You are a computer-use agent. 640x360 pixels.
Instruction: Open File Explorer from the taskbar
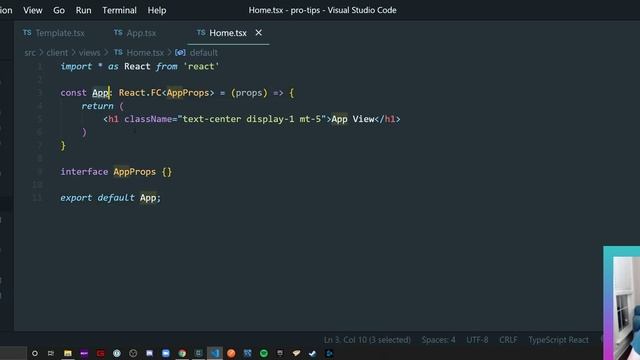(68, 353)
